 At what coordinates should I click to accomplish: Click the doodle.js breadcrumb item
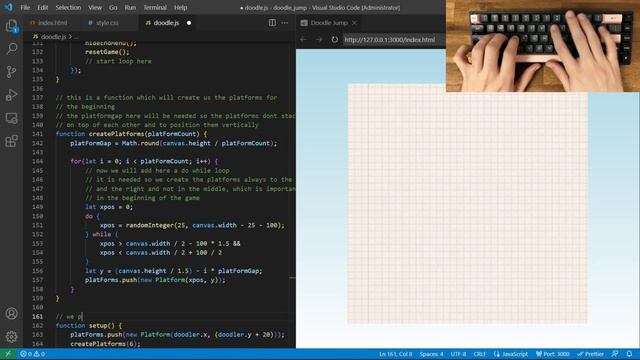pyautogui.click(x=53, y=36)
